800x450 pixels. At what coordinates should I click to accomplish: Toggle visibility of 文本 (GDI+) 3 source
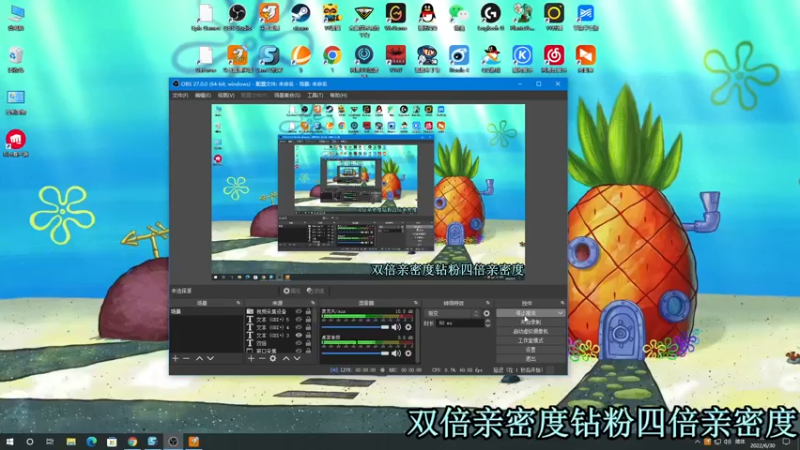tap(299, 335)
